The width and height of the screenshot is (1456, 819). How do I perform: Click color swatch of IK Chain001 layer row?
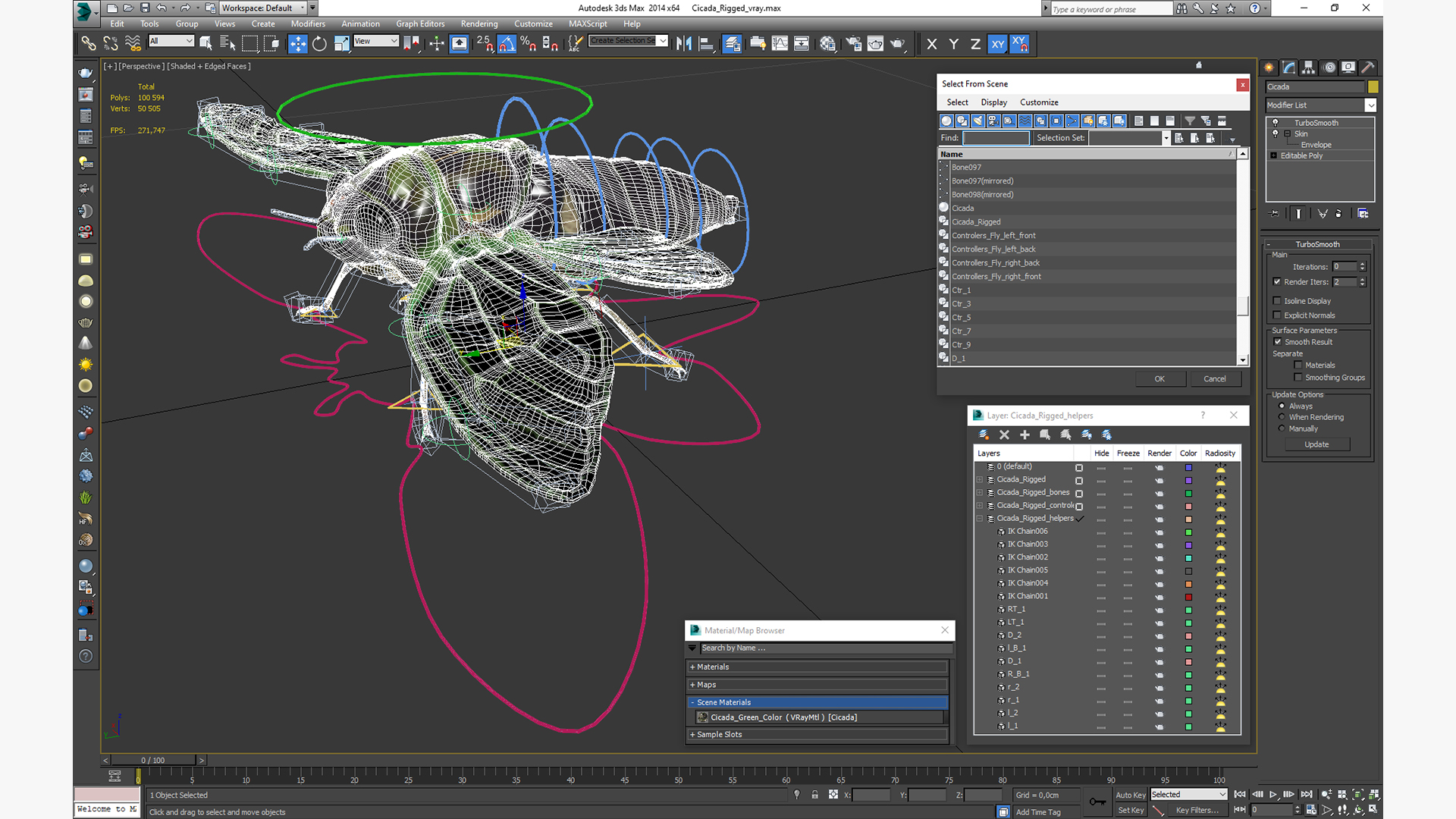coord(1188,597)
